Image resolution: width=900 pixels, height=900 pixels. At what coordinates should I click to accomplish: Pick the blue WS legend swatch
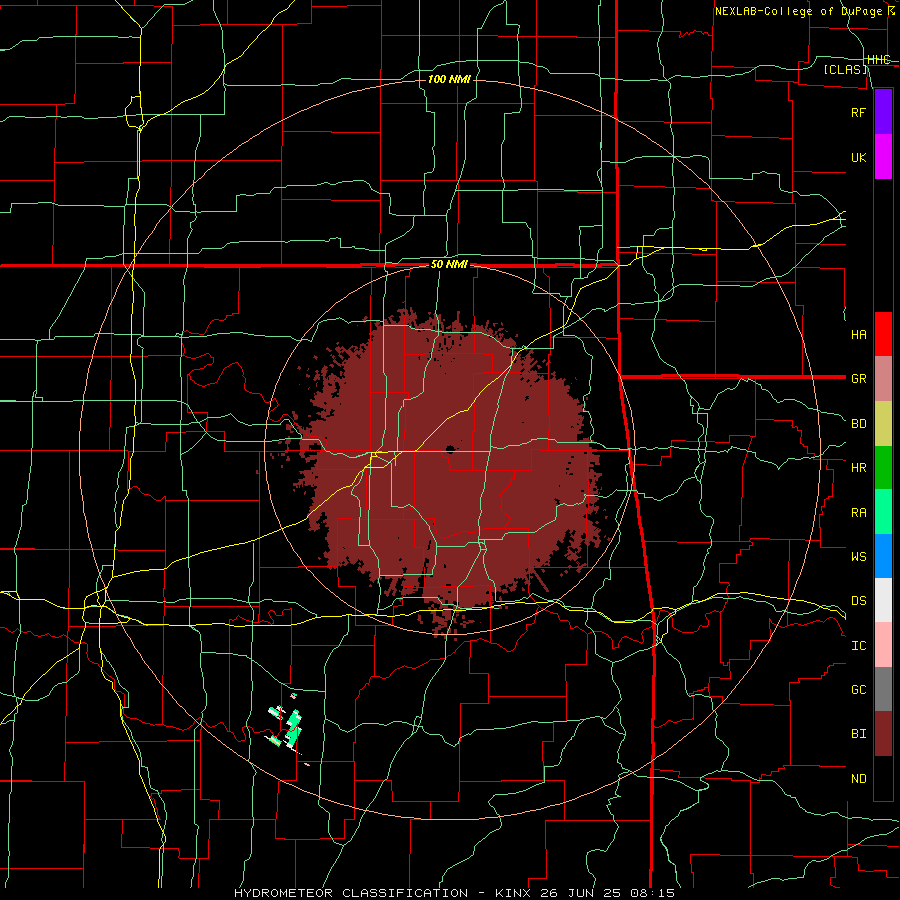[883, 556]
